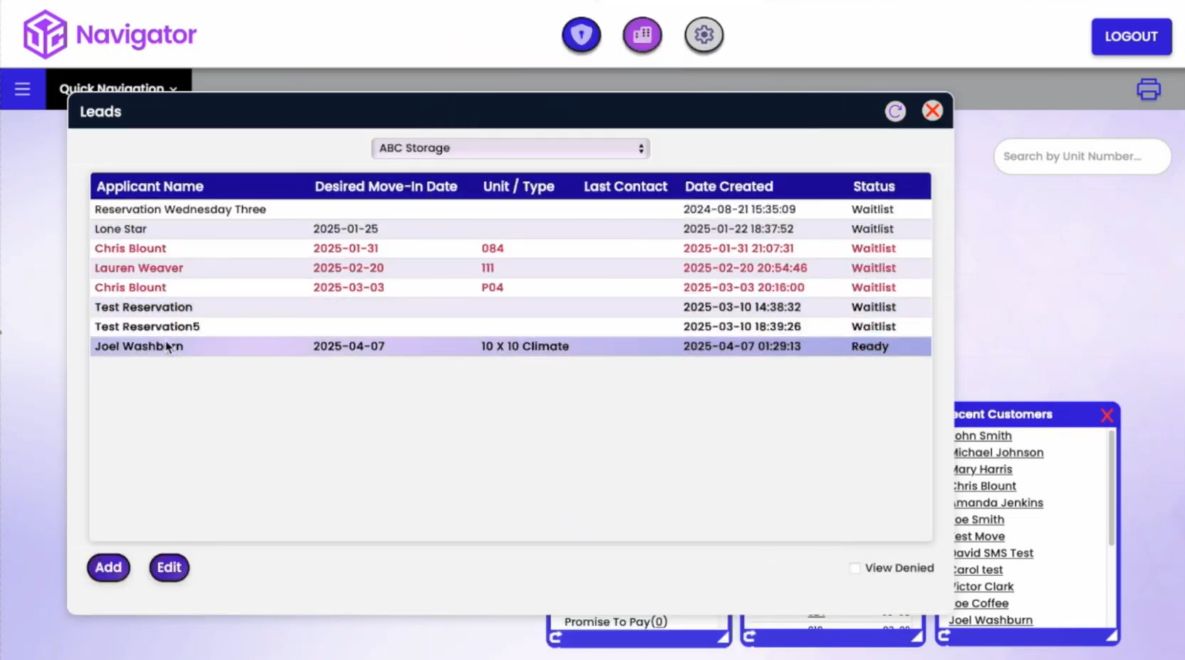
Task: Sort by the Unit / Type column
Action: 518,187
